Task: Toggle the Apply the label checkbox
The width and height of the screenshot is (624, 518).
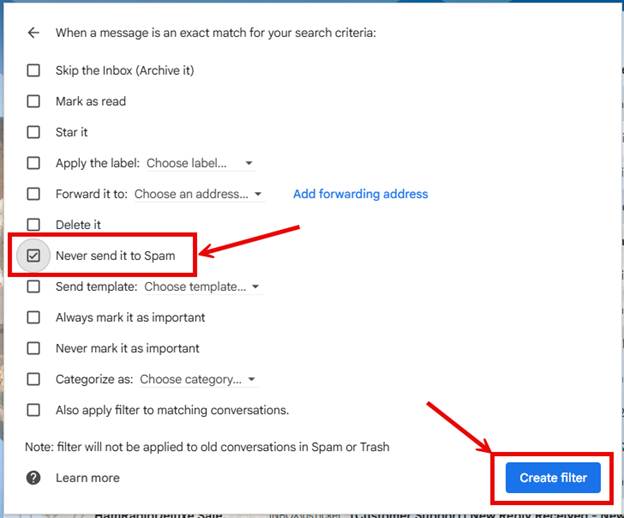Action: (34, 163)
